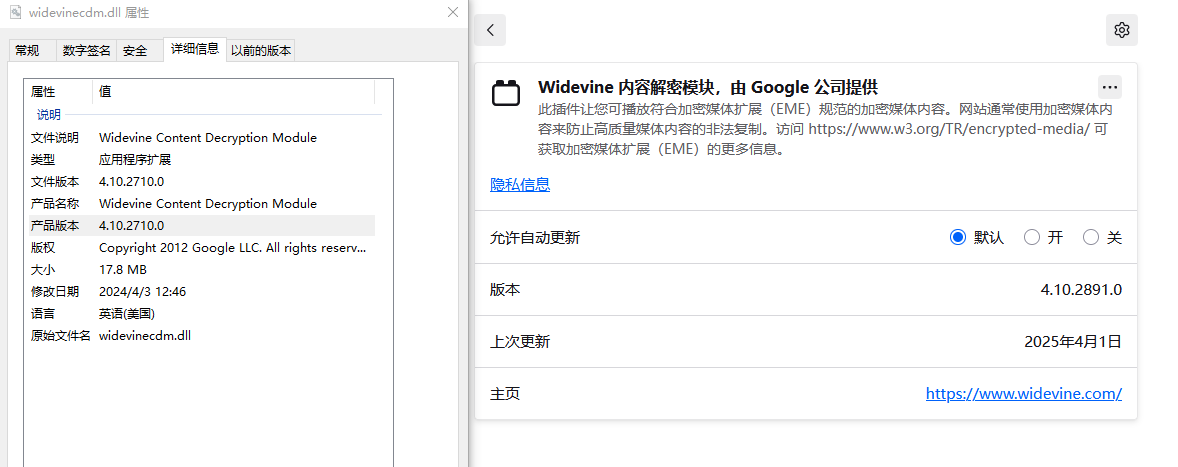The image size is (1178, 467).
Task: Open the gear settings menu
Action: [1122, 30]
